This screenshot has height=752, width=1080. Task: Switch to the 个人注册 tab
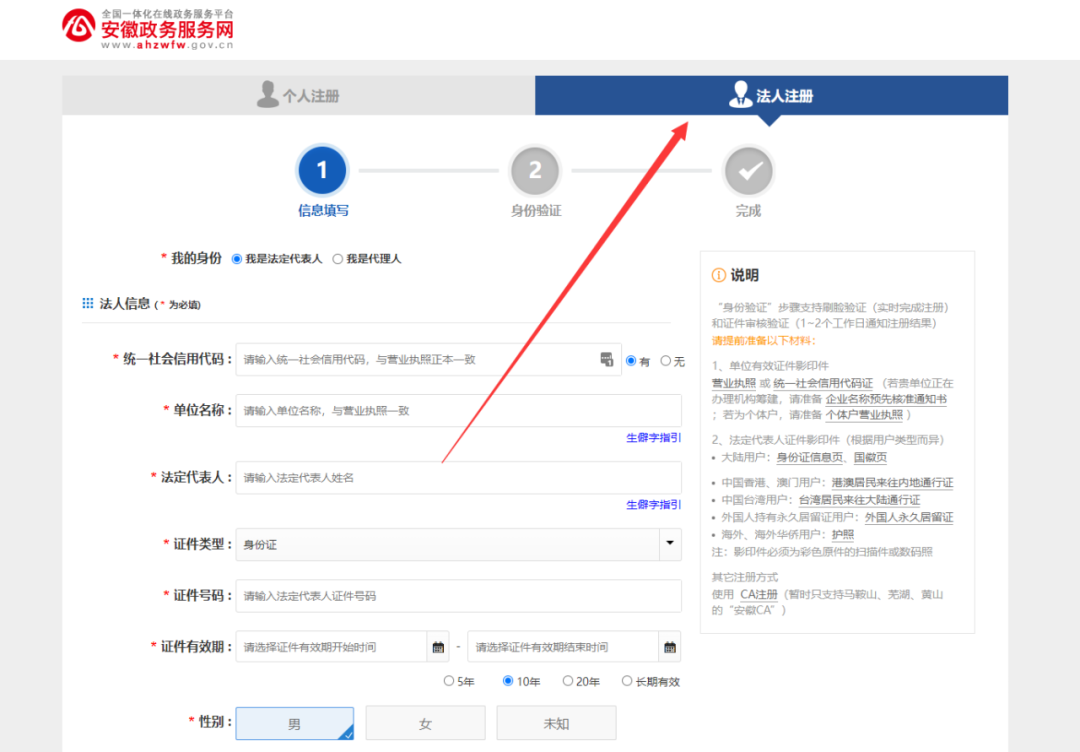click(x=298, y=96)
